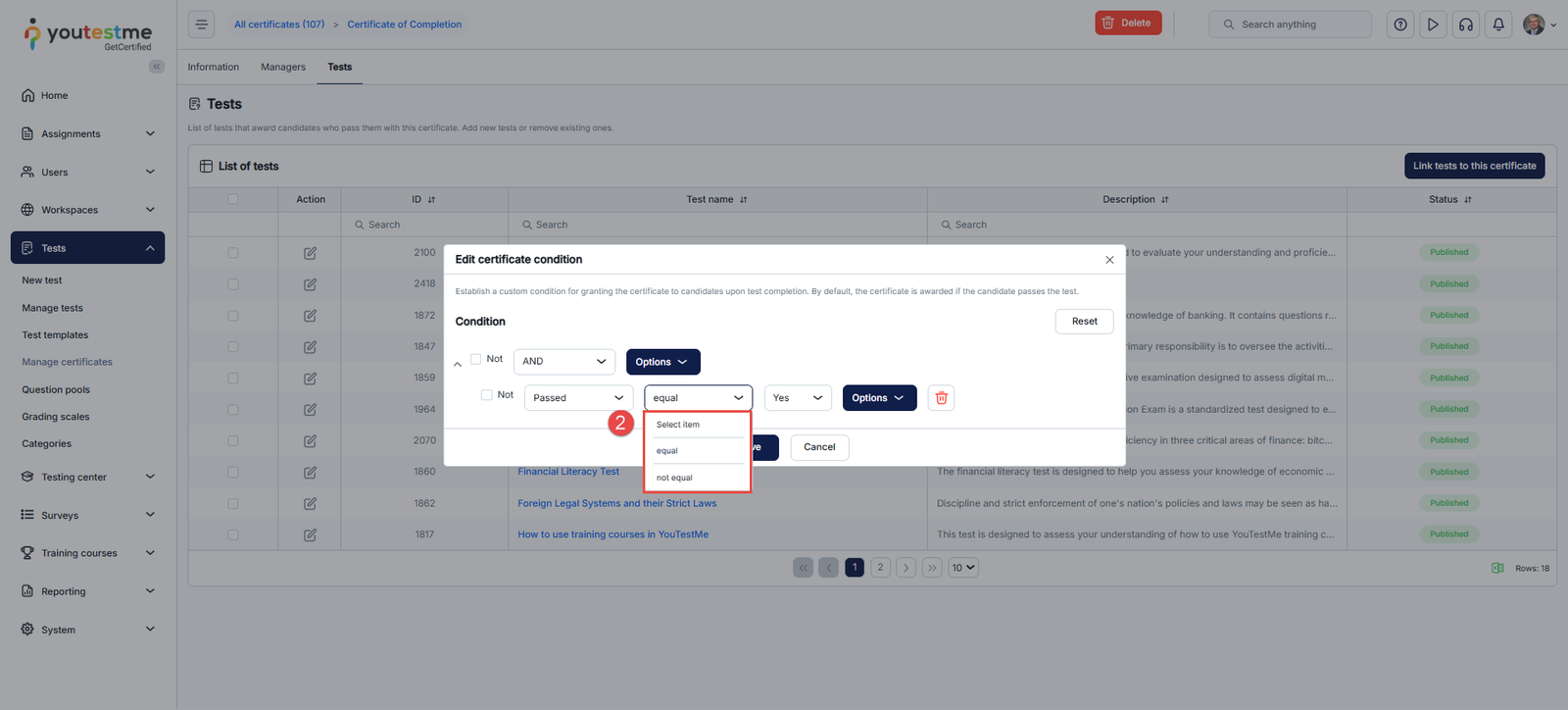Screen dimensions: 1568x710
Task: Open Question pools in the sidebar
Action: tap(56, 390)
